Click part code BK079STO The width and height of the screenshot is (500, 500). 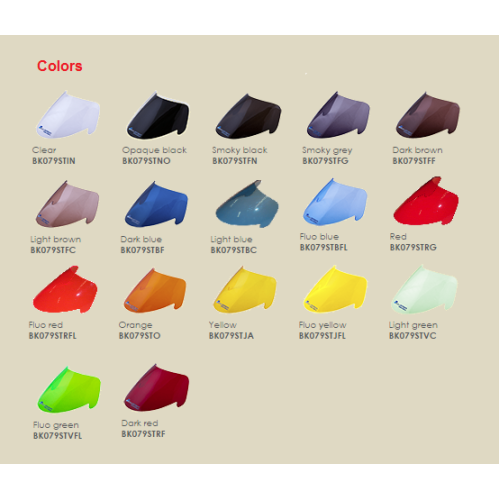point(139,335)
